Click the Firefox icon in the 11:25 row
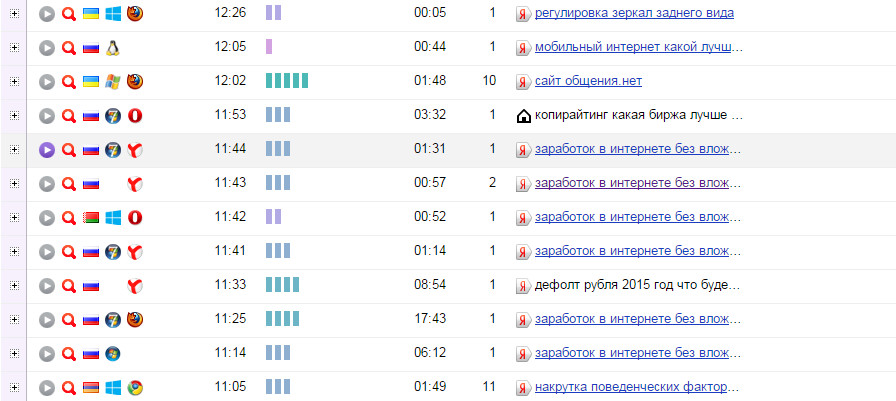 (135, 320)
